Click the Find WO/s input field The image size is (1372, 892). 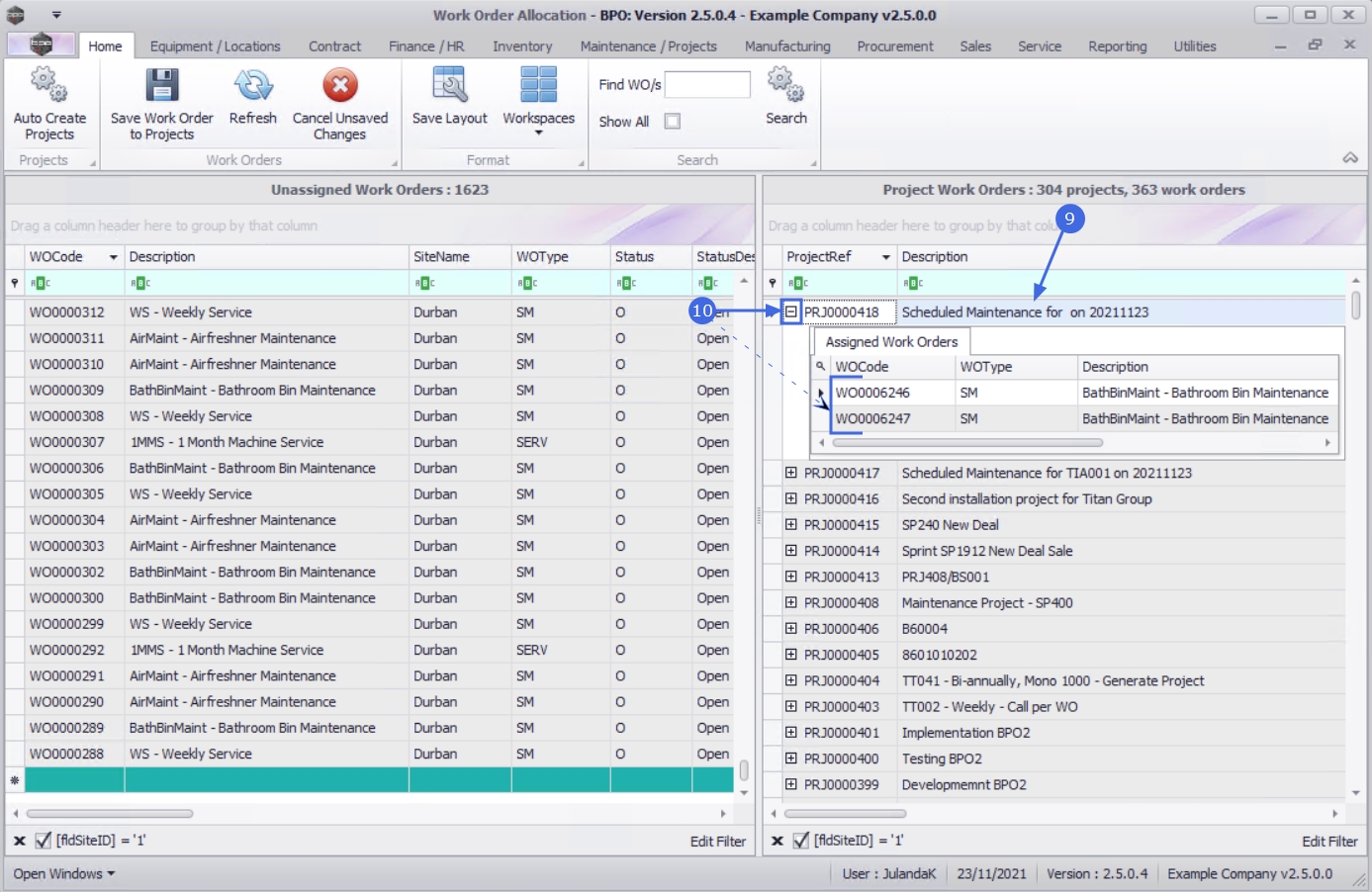707,85
